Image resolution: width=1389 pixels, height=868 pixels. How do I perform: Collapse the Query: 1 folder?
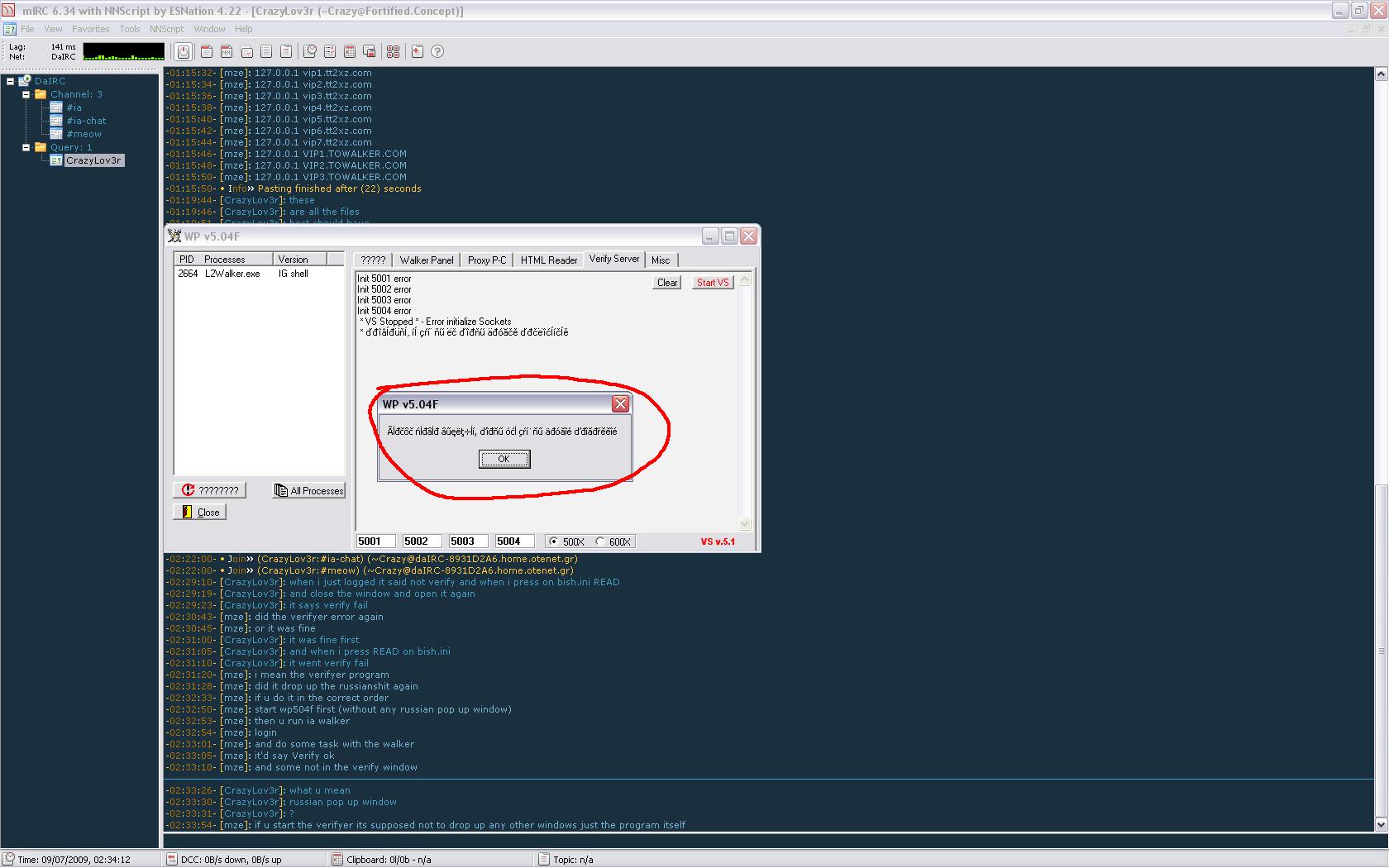pos(26,147)
